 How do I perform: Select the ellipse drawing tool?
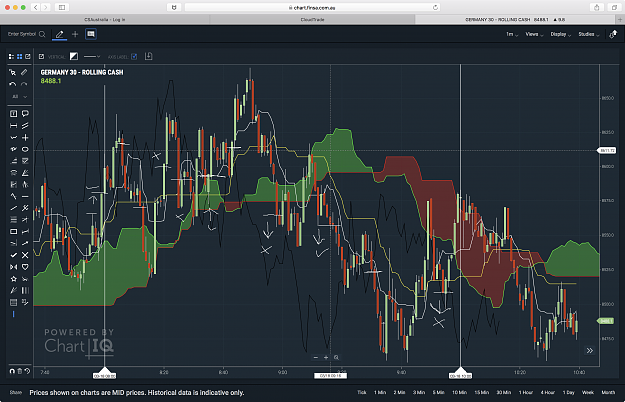click(x=25, y=149)
